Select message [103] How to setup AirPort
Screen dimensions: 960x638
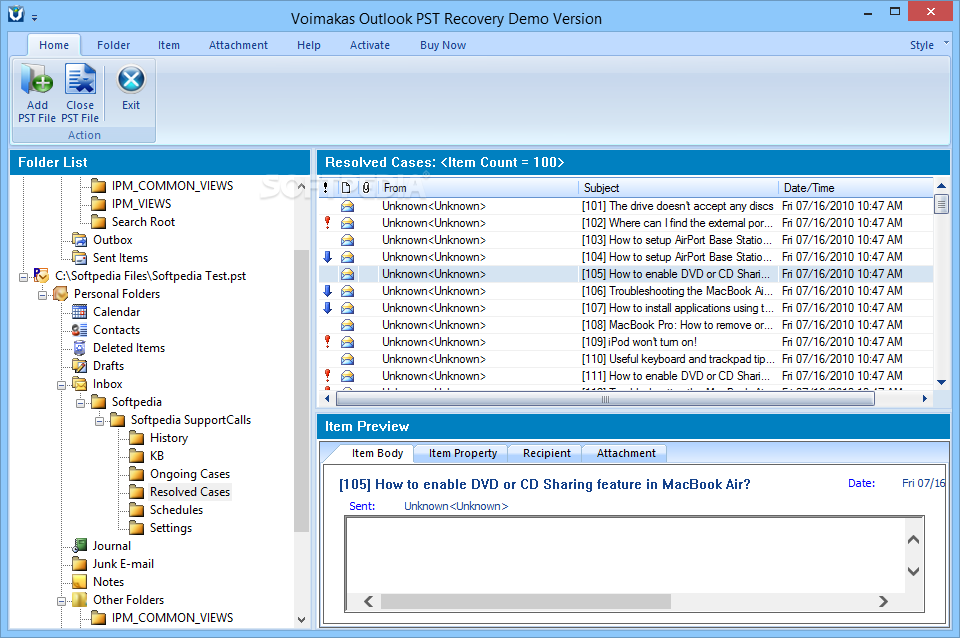626,240
